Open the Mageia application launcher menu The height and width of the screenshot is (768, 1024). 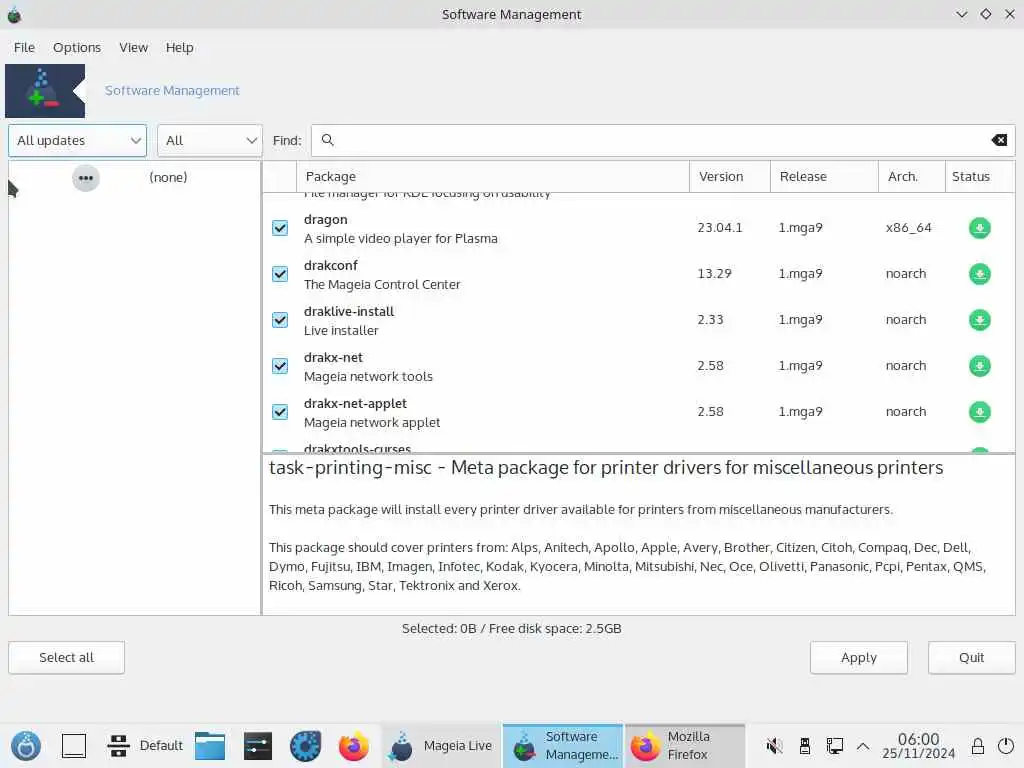26,745
